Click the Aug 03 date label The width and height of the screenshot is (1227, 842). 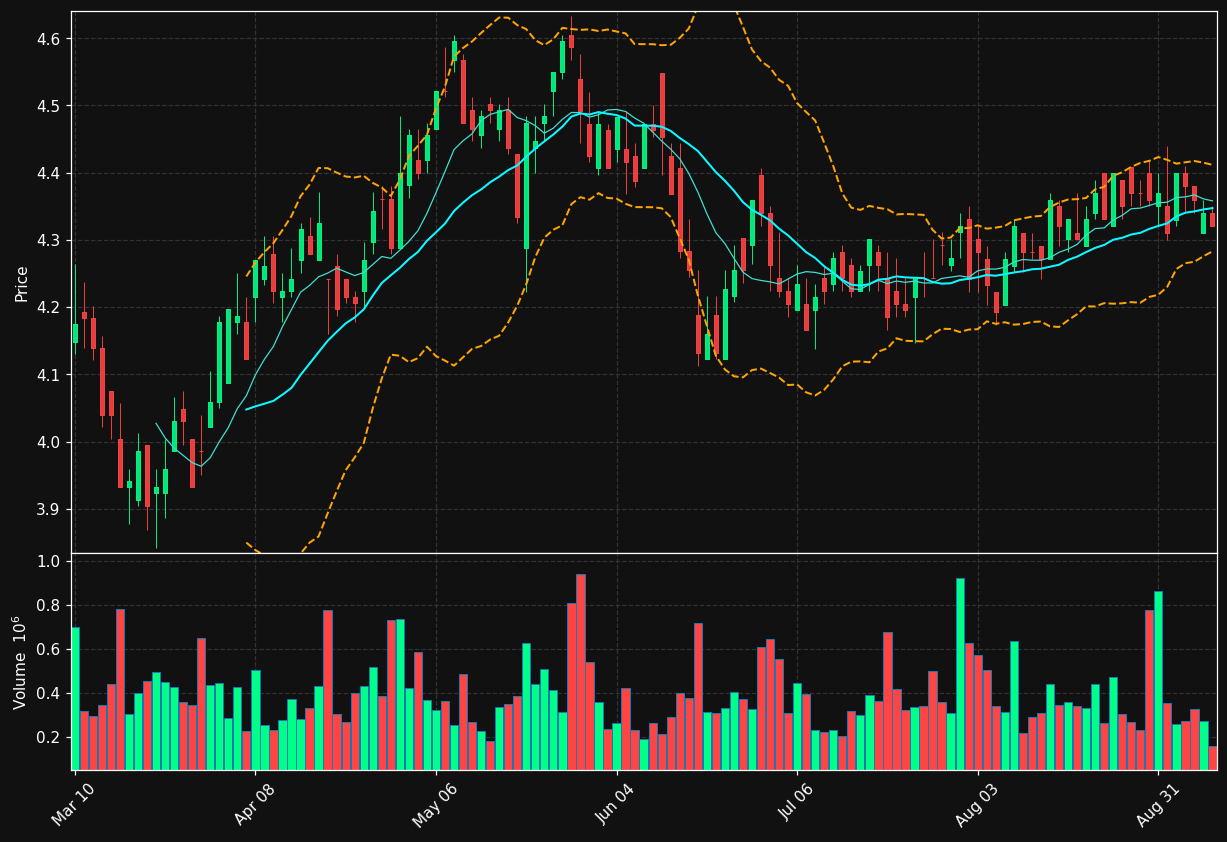(x=977, y=804)
